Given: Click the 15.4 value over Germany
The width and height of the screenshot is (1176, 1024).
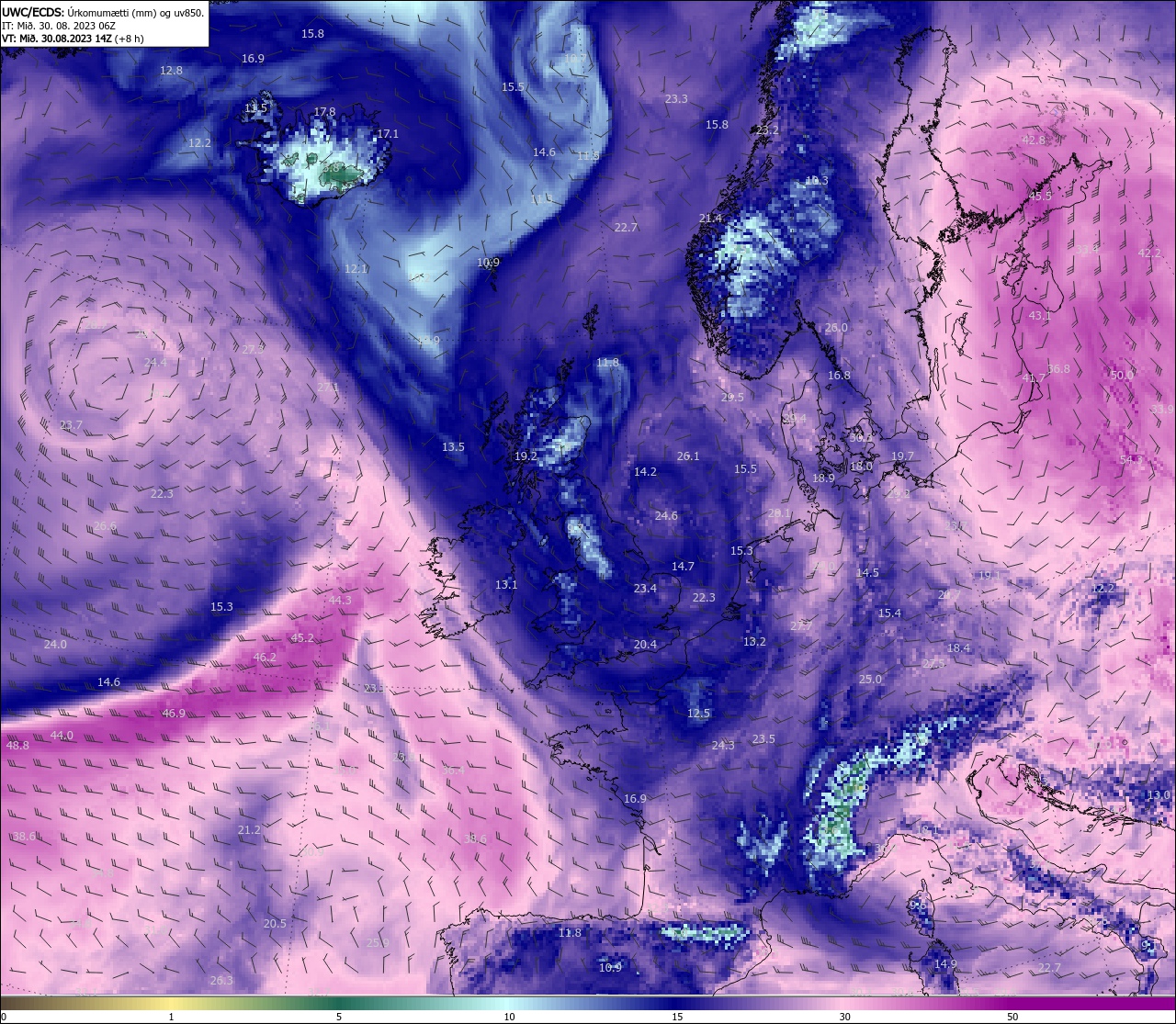Looking at the screenshot, I should pos(889,613).
